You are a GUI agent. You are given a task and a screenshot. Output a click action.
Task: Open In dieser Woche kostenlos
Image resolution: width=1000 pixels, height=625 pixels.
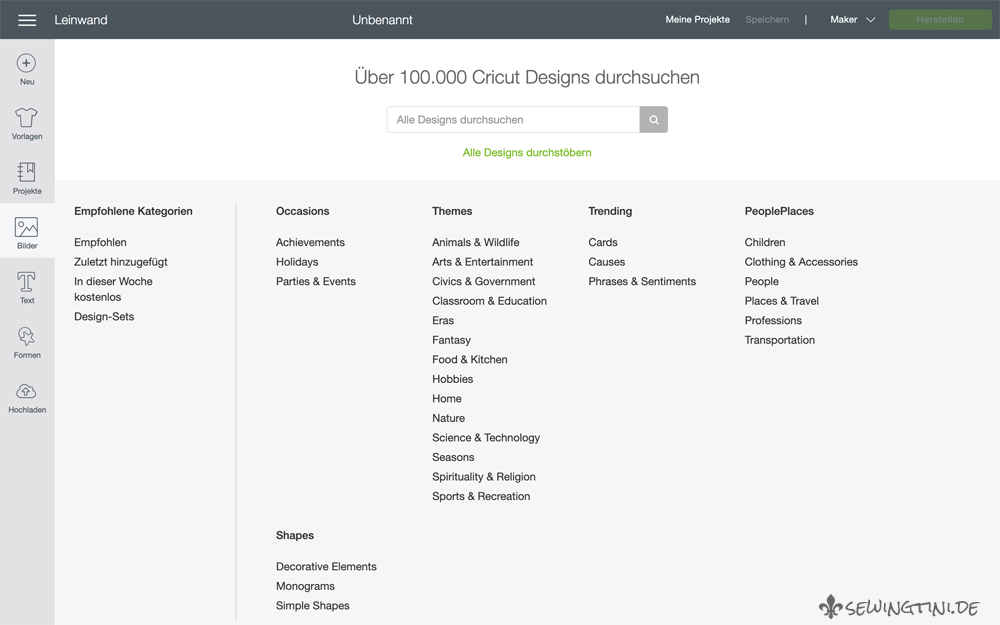click(x=113, y=289)
